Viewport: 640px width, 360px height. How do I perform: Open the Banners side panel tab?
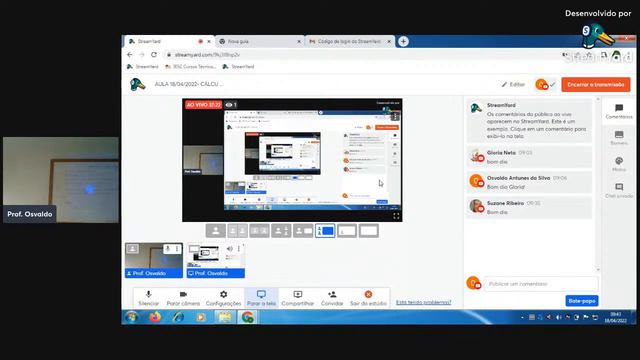619,138
